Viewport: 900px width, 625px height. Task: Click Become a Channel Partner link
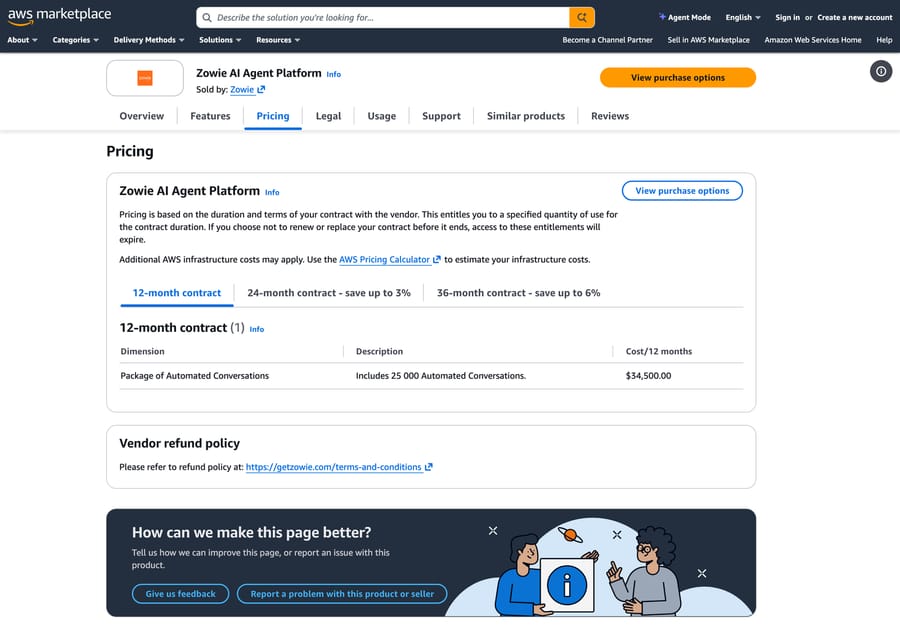point(607,40)
